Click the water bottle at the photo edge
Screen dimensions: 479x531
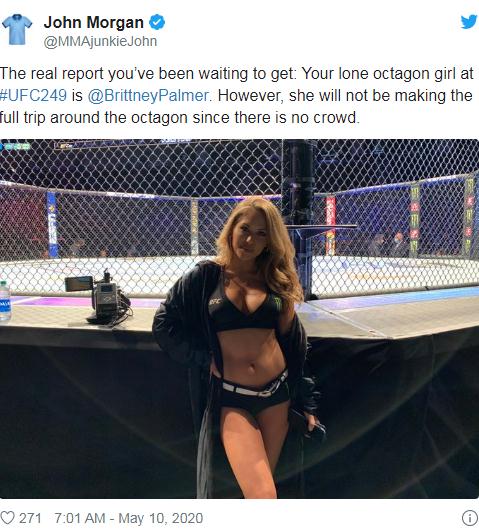[5, 301]
